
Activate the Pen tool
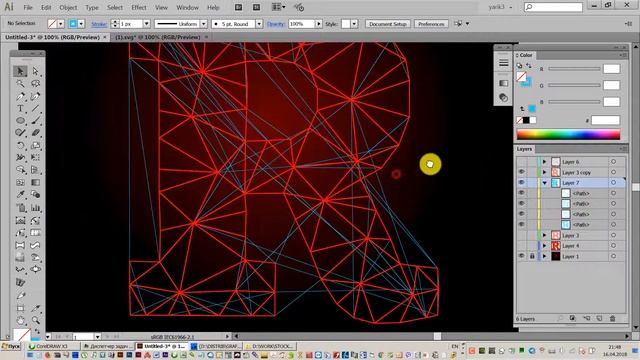pos(20,96)
